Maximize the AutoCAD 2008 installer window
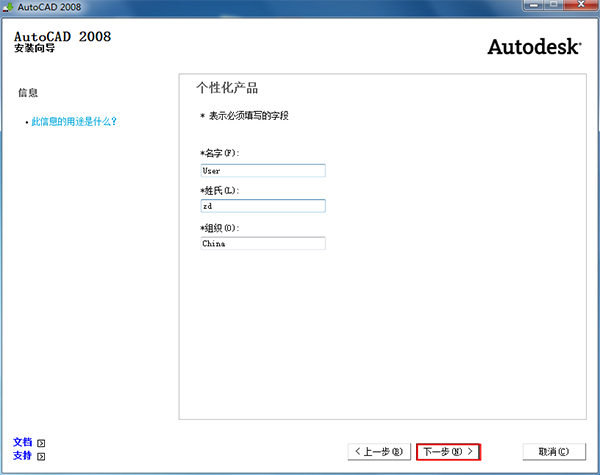 [x=553, y=5]
